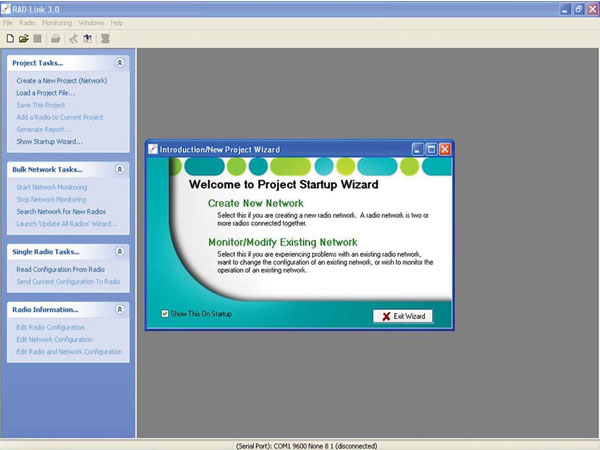Click Load a Project File link

tap(46, 93)
